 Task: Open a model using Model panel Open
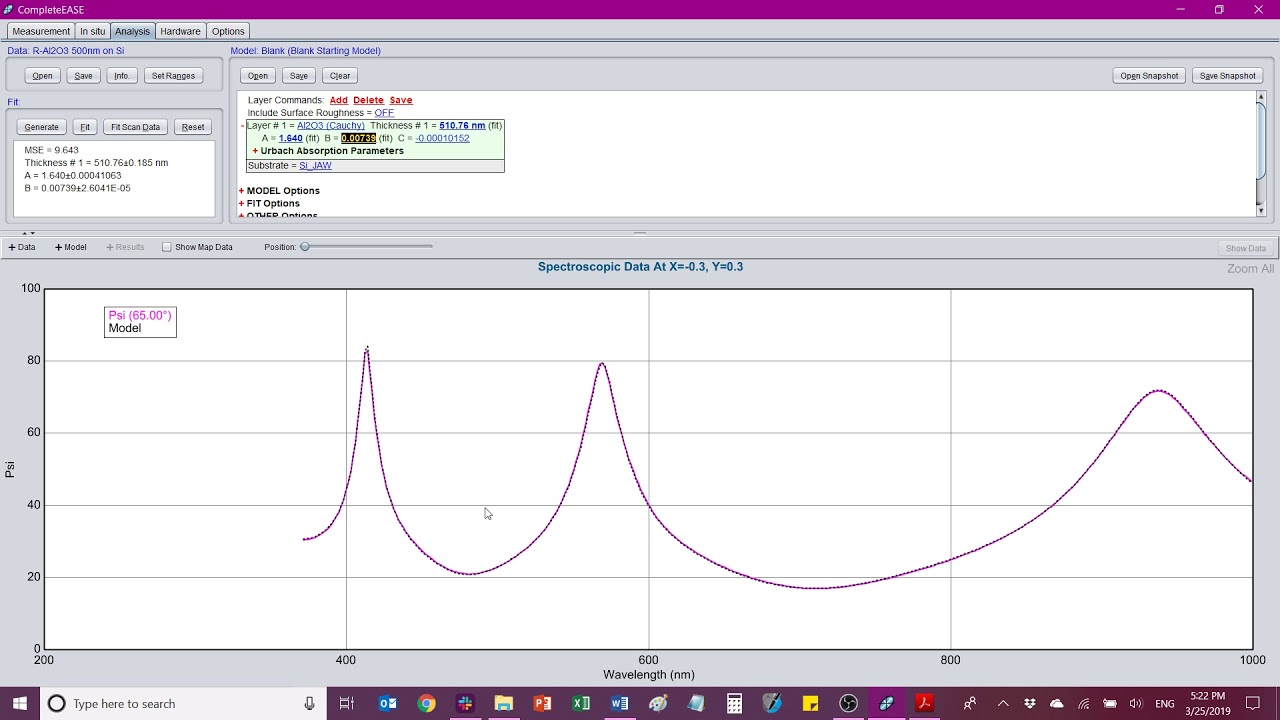pyautogui.click(x=258, y=76)
